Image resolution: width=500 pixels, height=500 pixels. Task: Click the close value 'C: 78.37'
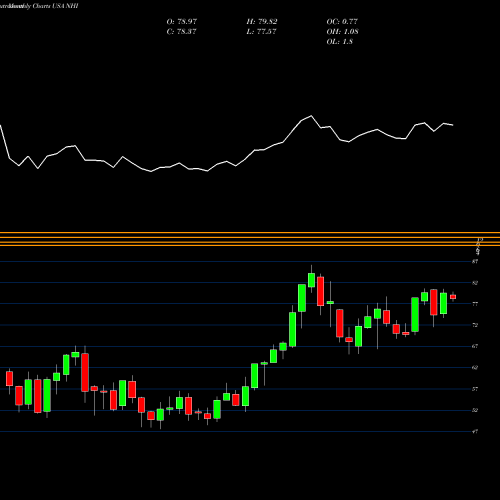pyautogui.click(x=181, y=32)
